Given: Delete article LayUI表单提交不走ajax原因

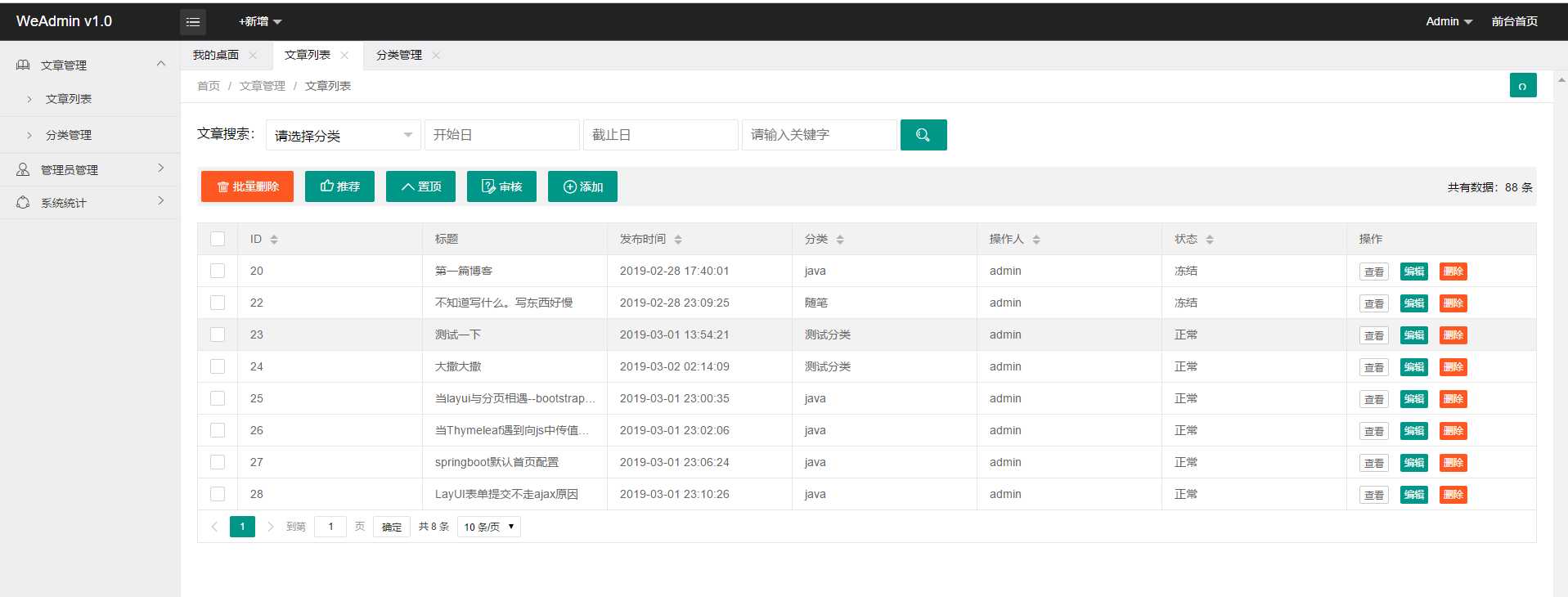Looking at the screenshot, I should click(1453, 495).
